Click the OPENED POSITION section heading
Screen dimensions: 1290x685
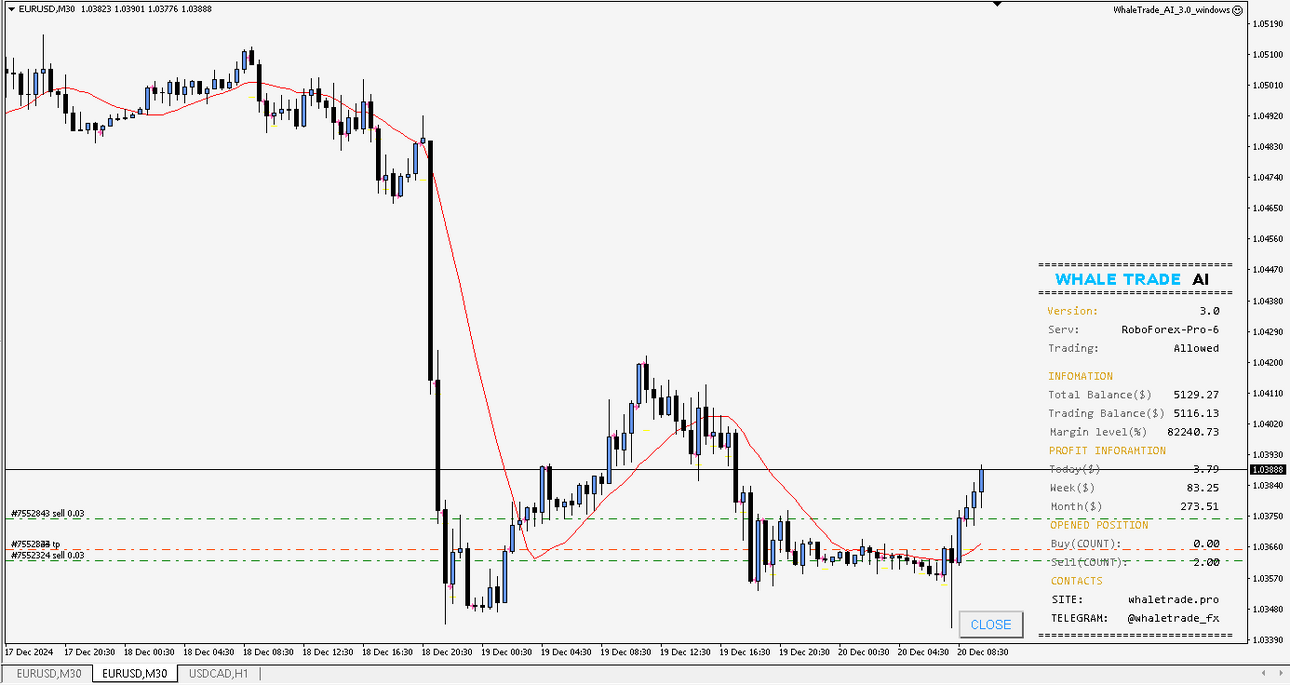click(1099, 524)
